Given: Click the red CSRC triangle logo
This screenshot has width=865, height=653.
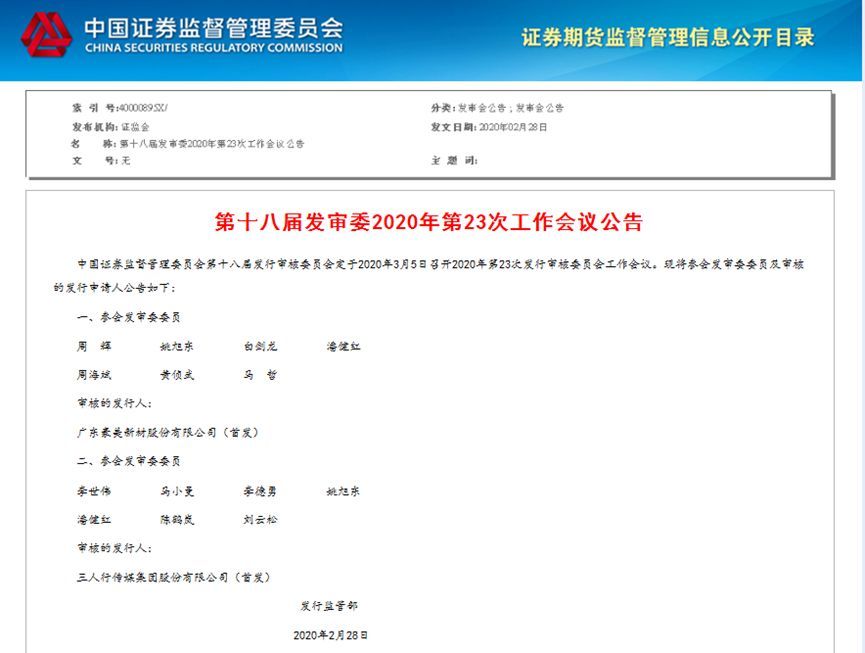Looking at the screenshot, I should tap(46, 35).
